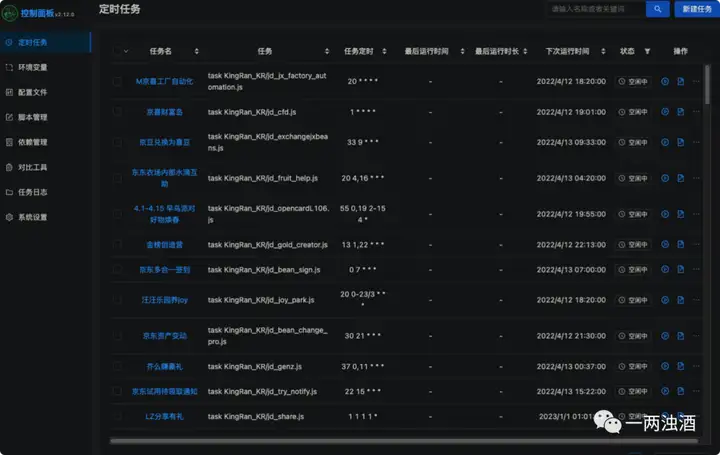Open the 京东资产变动 task link
This screenshot has height=455, width=720.
pos(164,336)
